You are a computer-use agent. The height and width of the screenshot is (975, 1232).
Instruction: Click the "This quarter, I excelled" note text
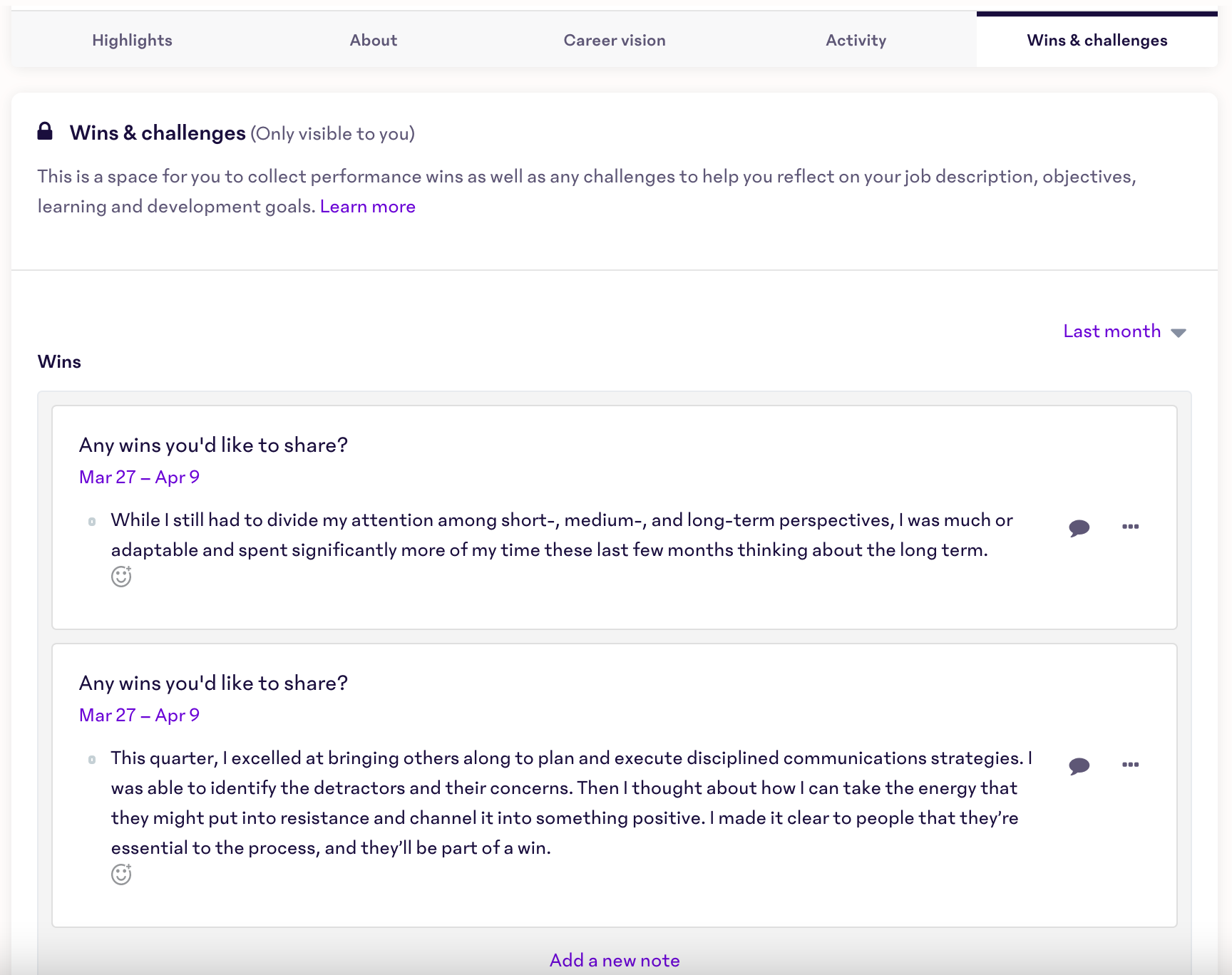pyautogui.click(x=572, y=803)
